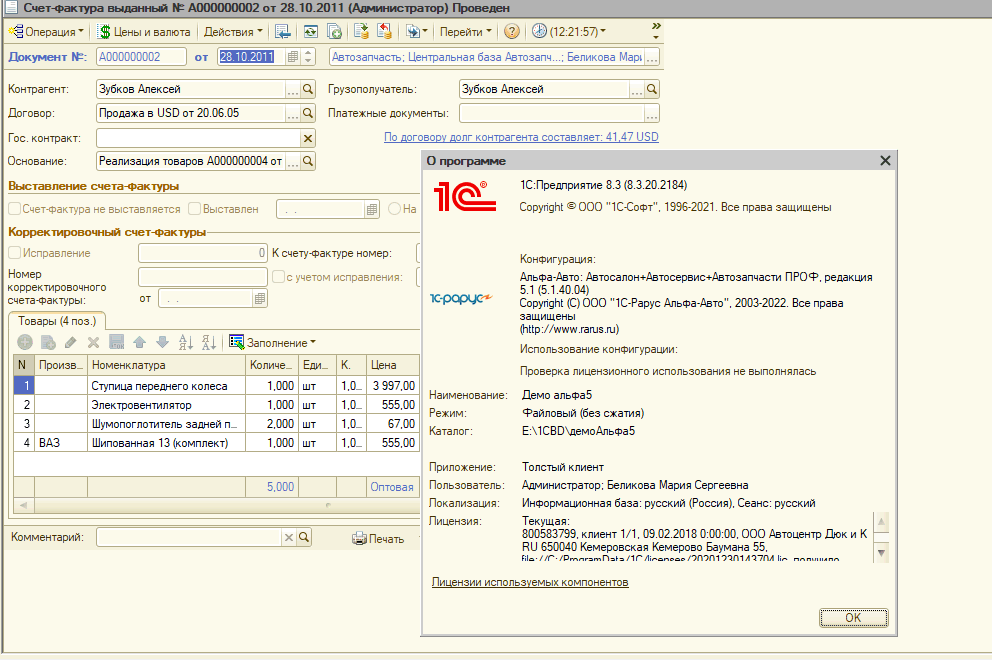The height and width of the screenshot is (660, 992).
Task: Close the О программе dialog
Action: tap(885, 161)
